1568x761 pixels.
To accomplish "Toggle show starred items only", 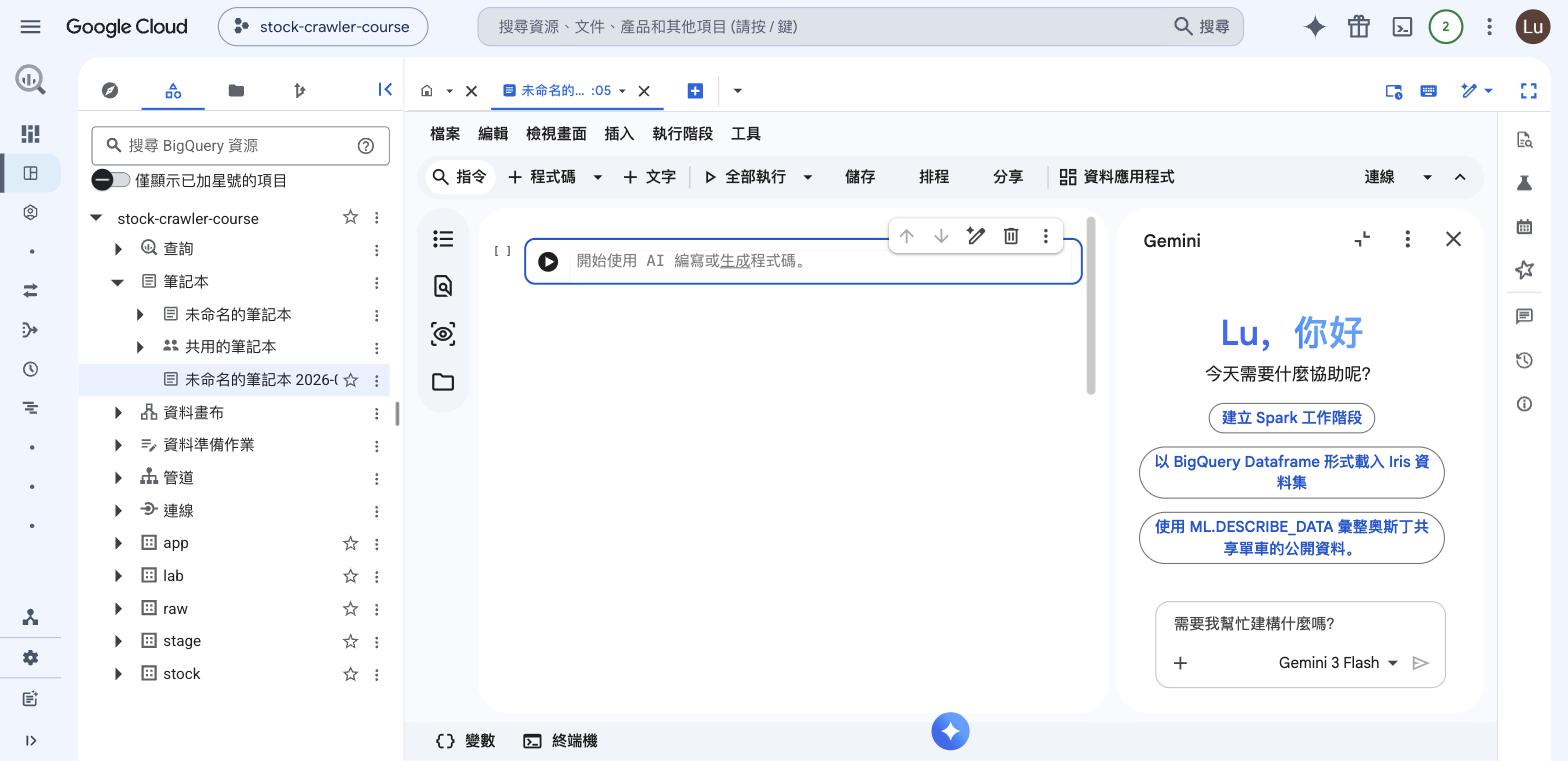I will [x=111, y=180].
